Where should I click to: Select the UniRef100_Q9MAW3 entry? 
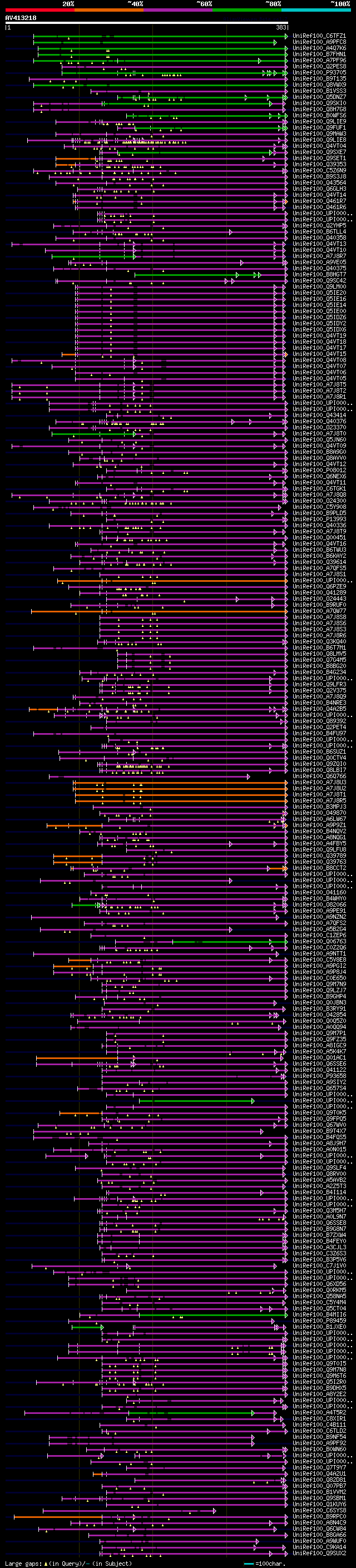tap(319, 134)
